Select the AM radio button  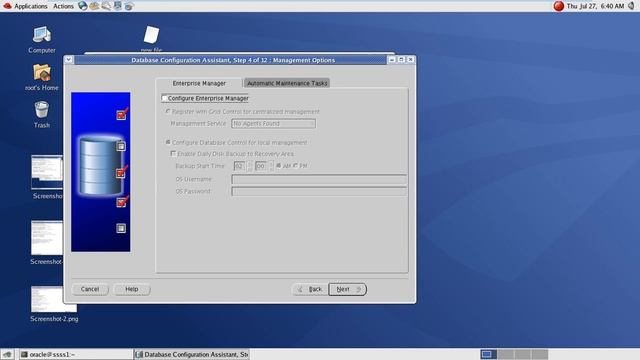tap(279, 166)
